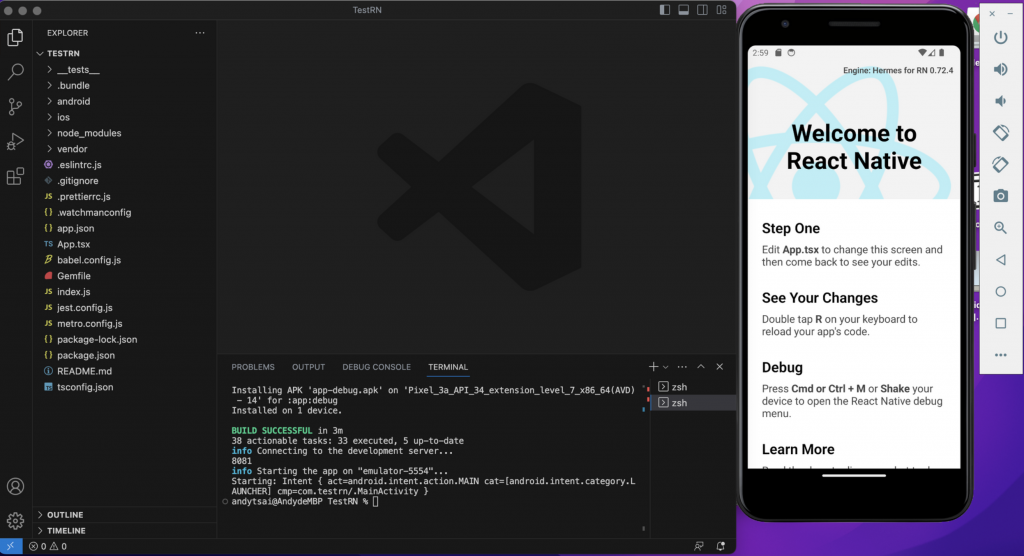1024x556 pixels.
Task: Take emulator screenshot with camera icon
Action: (1000, 196)
